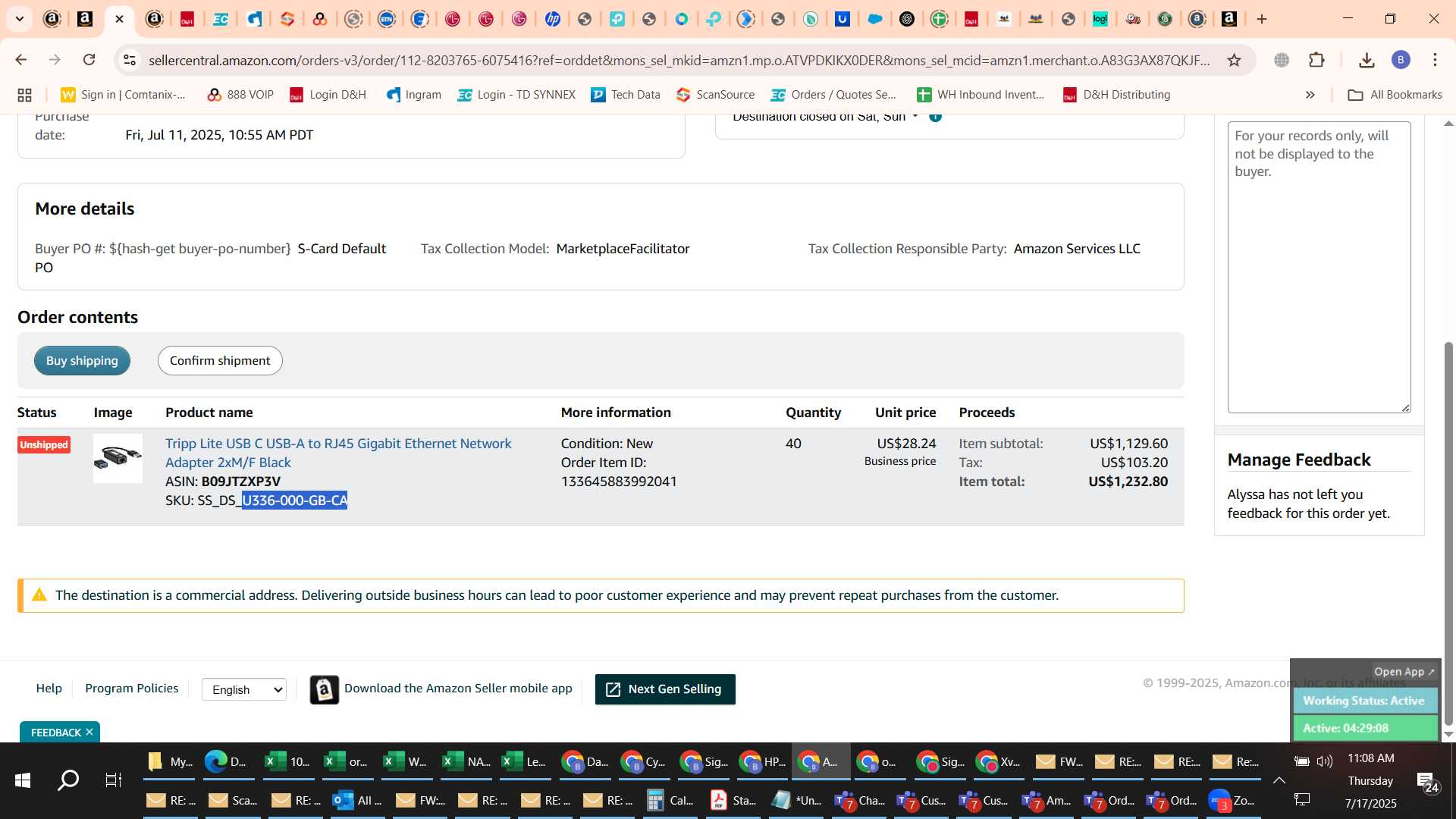Open the Chrome Extensions puzzle icon
The image size is (1456, 819).
click(x=1316, y=60)
